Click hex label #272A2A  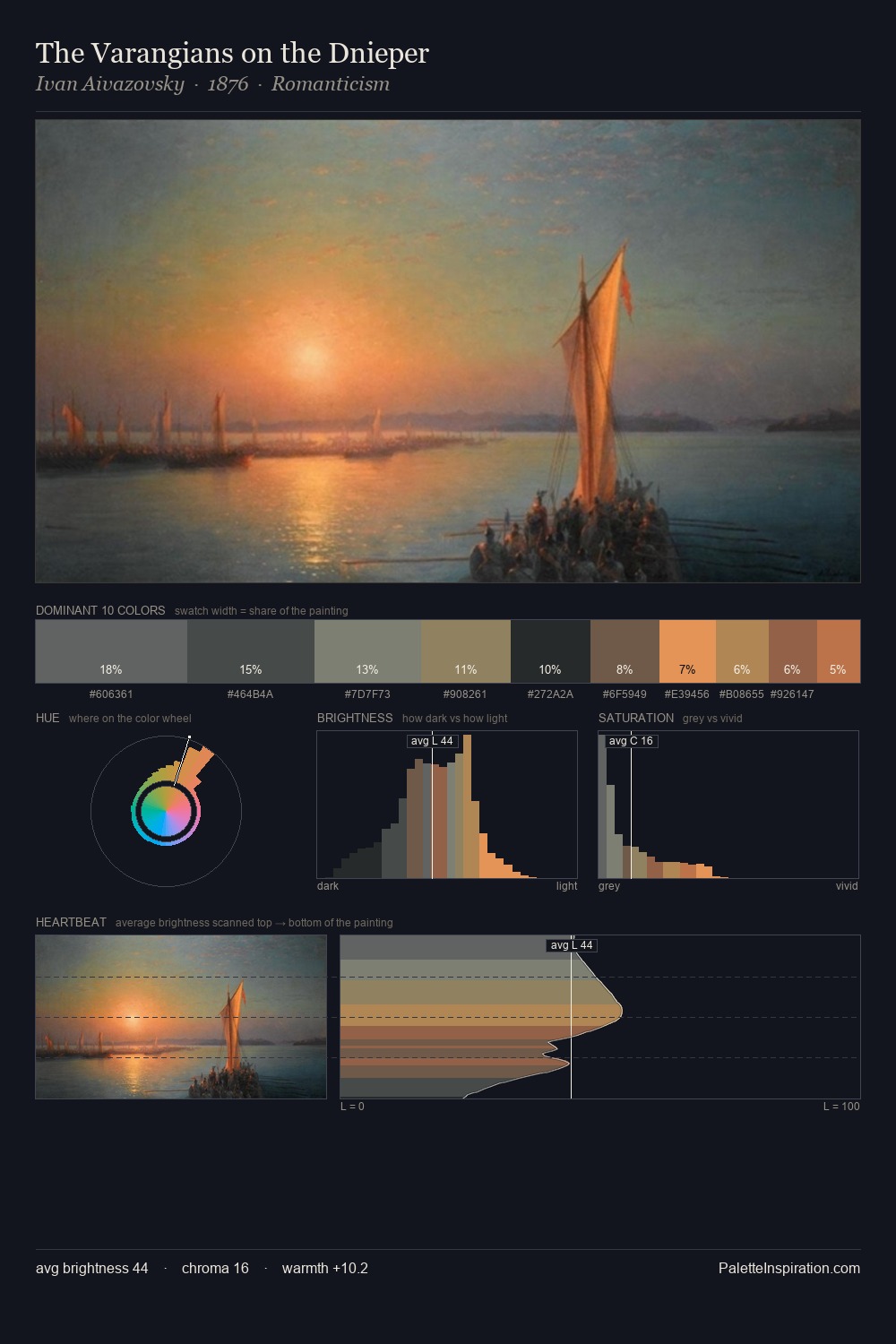coord(550,694)
